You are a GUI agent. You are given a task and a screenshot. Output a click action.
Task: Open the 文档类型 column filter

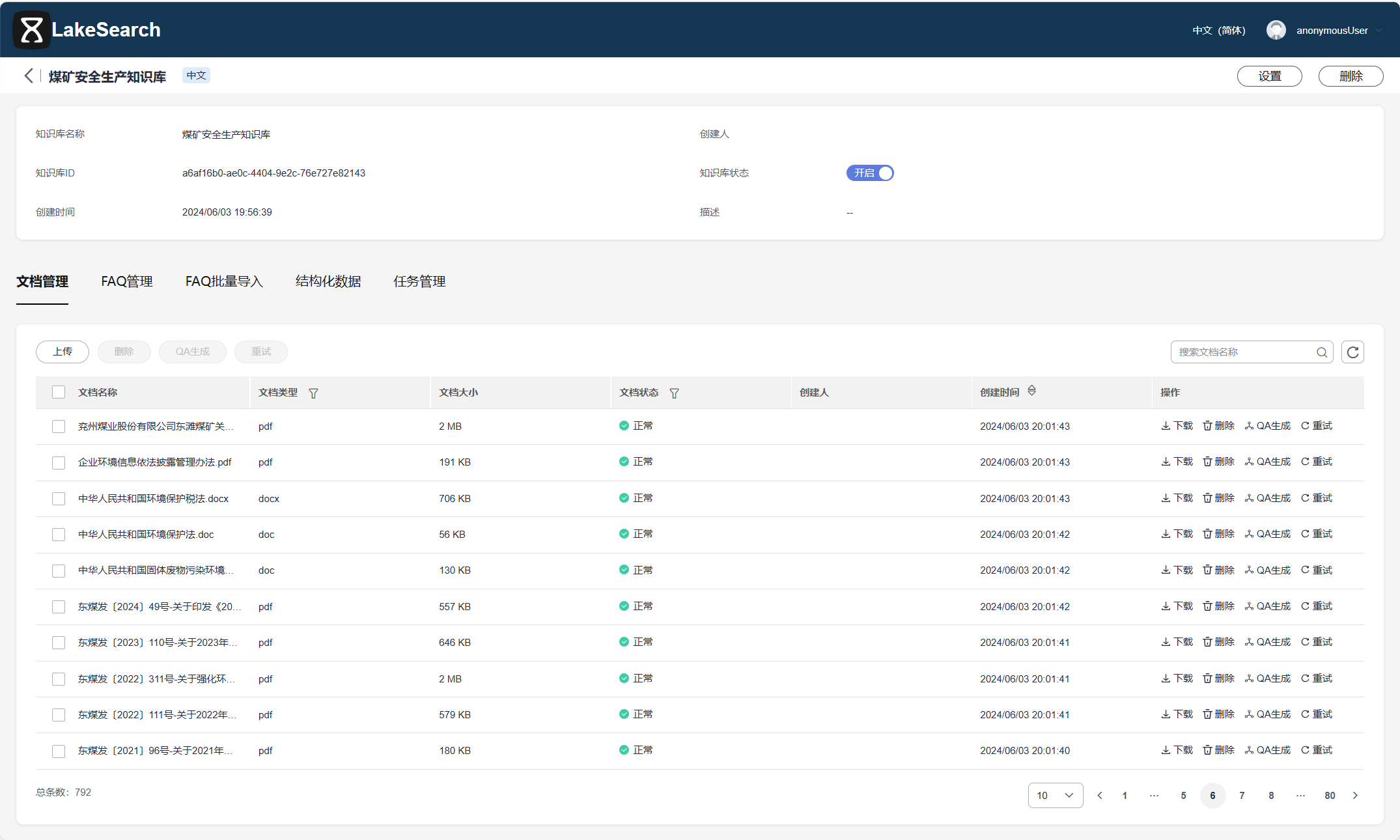tap(313, 393)
